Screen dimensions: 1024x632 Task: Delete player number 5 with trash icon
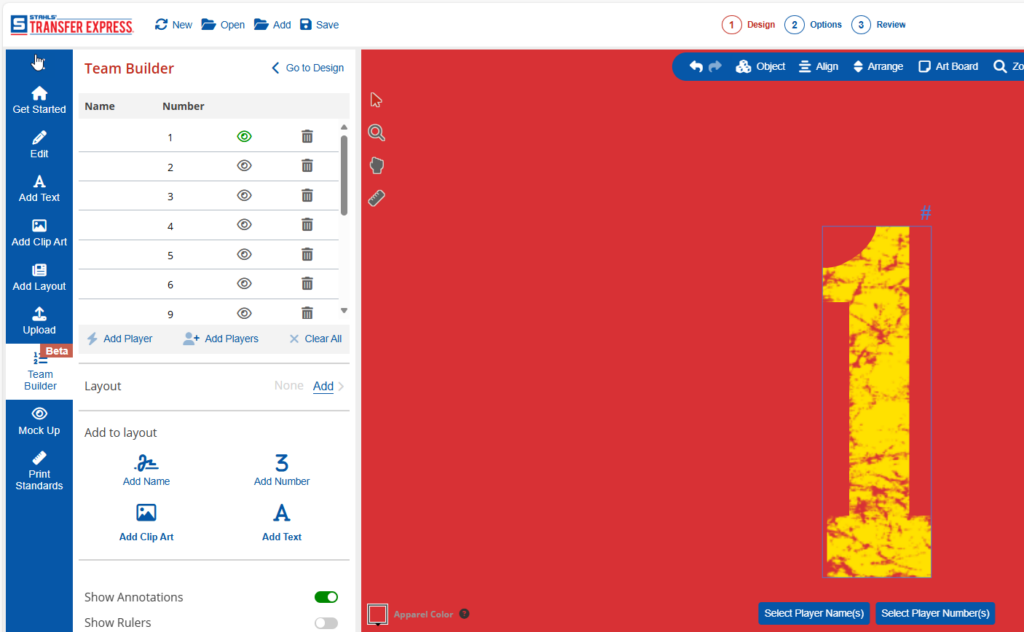click(307, 254)
